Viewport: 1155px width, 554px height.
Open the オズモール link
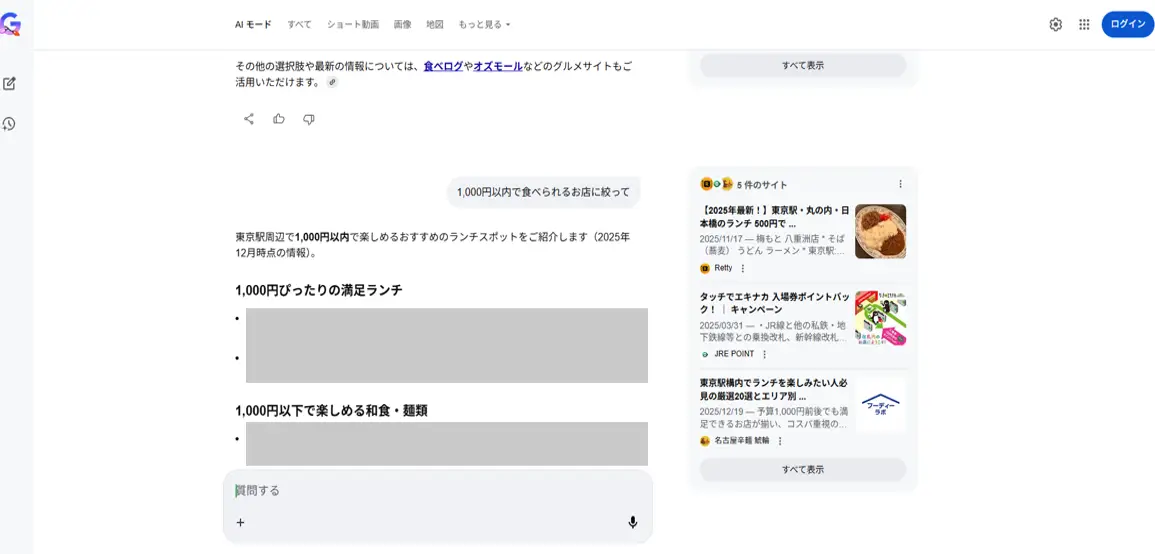[x=498, y=66]
